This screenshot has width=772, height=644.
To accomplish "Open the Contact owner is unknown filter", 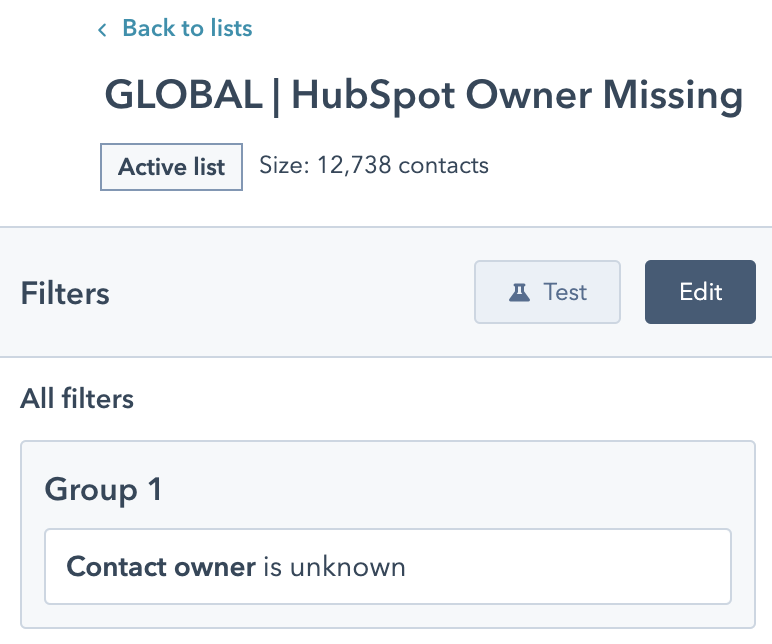I will coord(388,566).
